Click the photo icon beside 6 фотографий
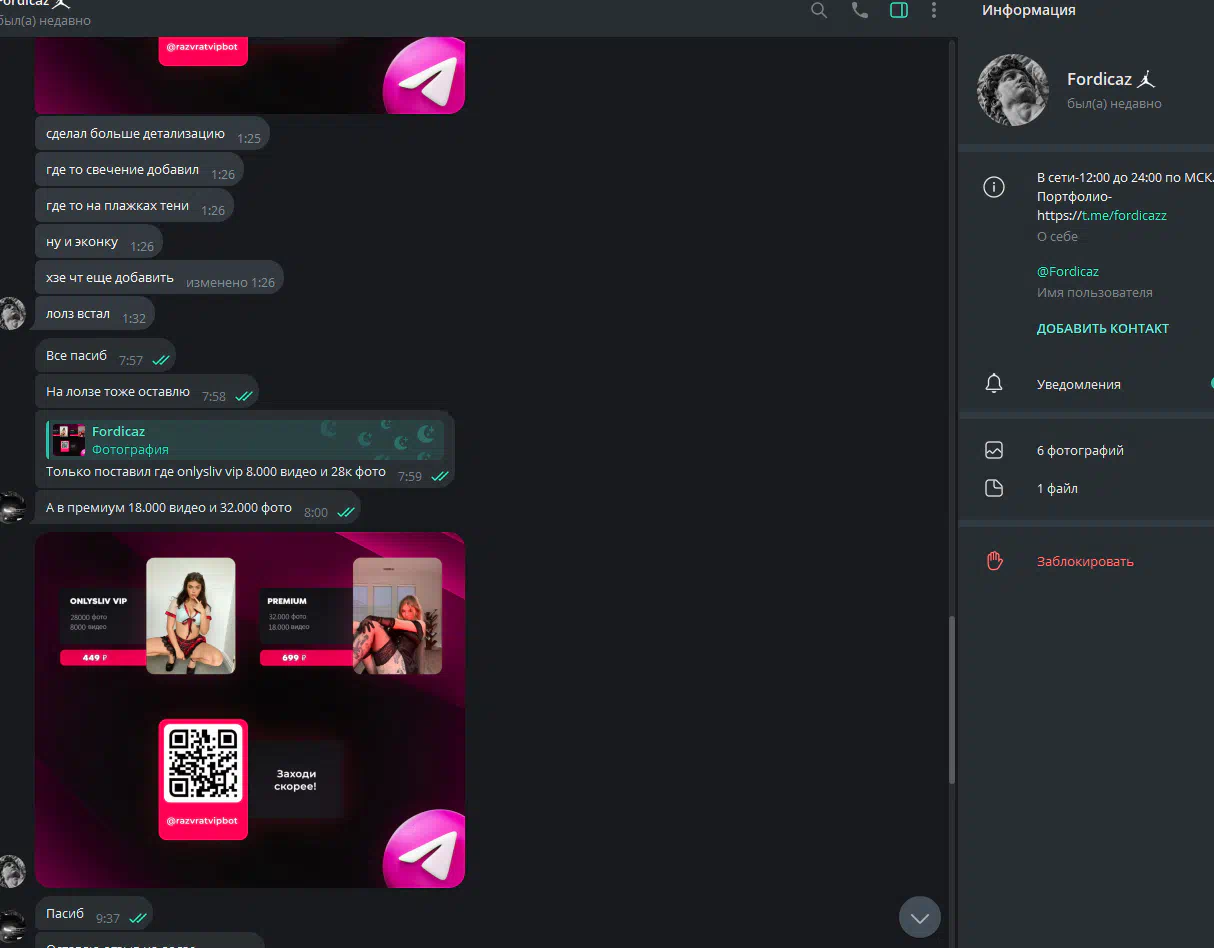This screenshot has height=948, width=1214. pos(994,450)
